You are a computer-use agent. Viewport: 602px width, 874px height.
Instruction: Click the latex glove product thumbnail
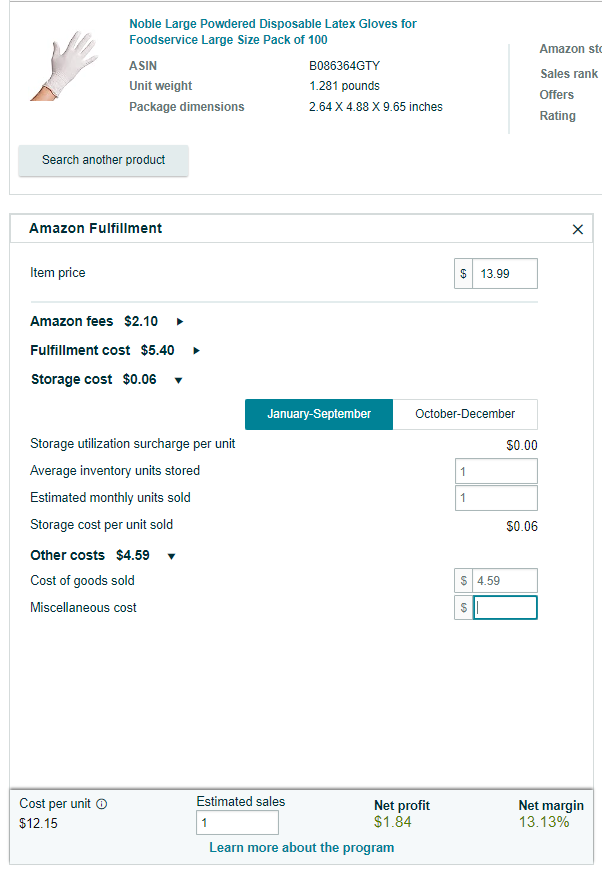[65, 66]
